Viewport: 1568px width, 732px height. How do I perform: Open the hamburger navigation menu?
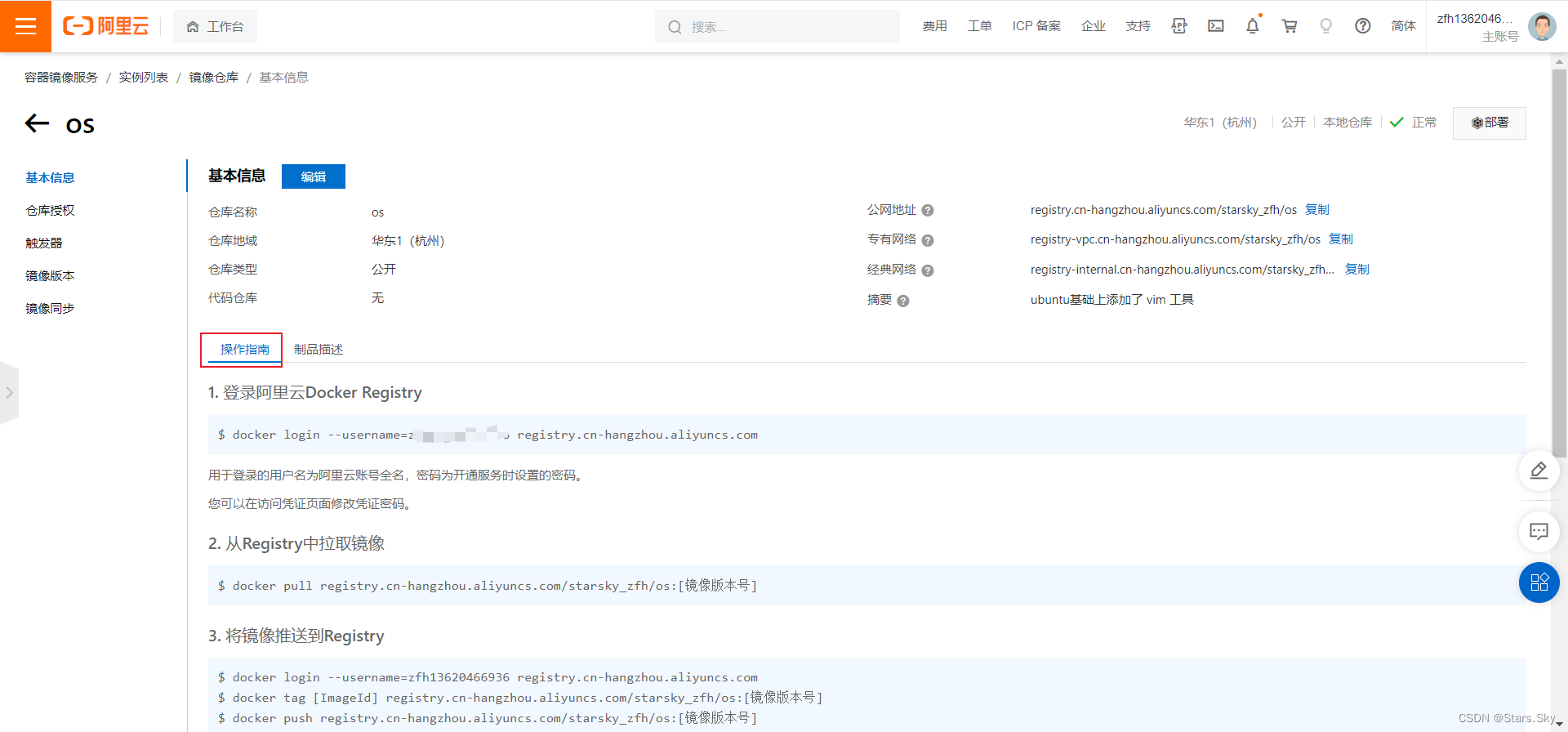(x=25, y=26)
